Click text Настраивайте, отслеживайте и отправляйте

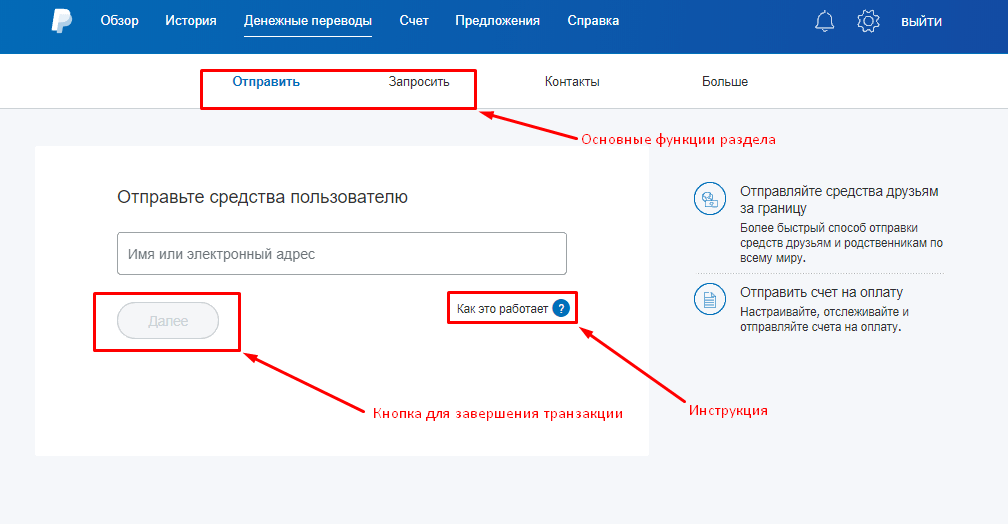click(x=824, y=319)
